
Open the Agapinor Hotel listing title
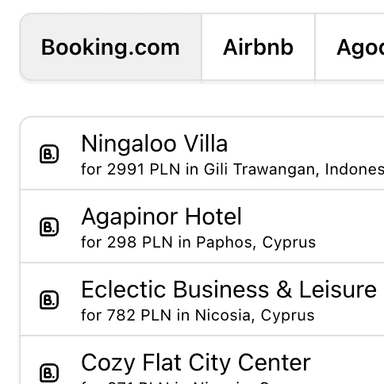(x=161, y=217)
